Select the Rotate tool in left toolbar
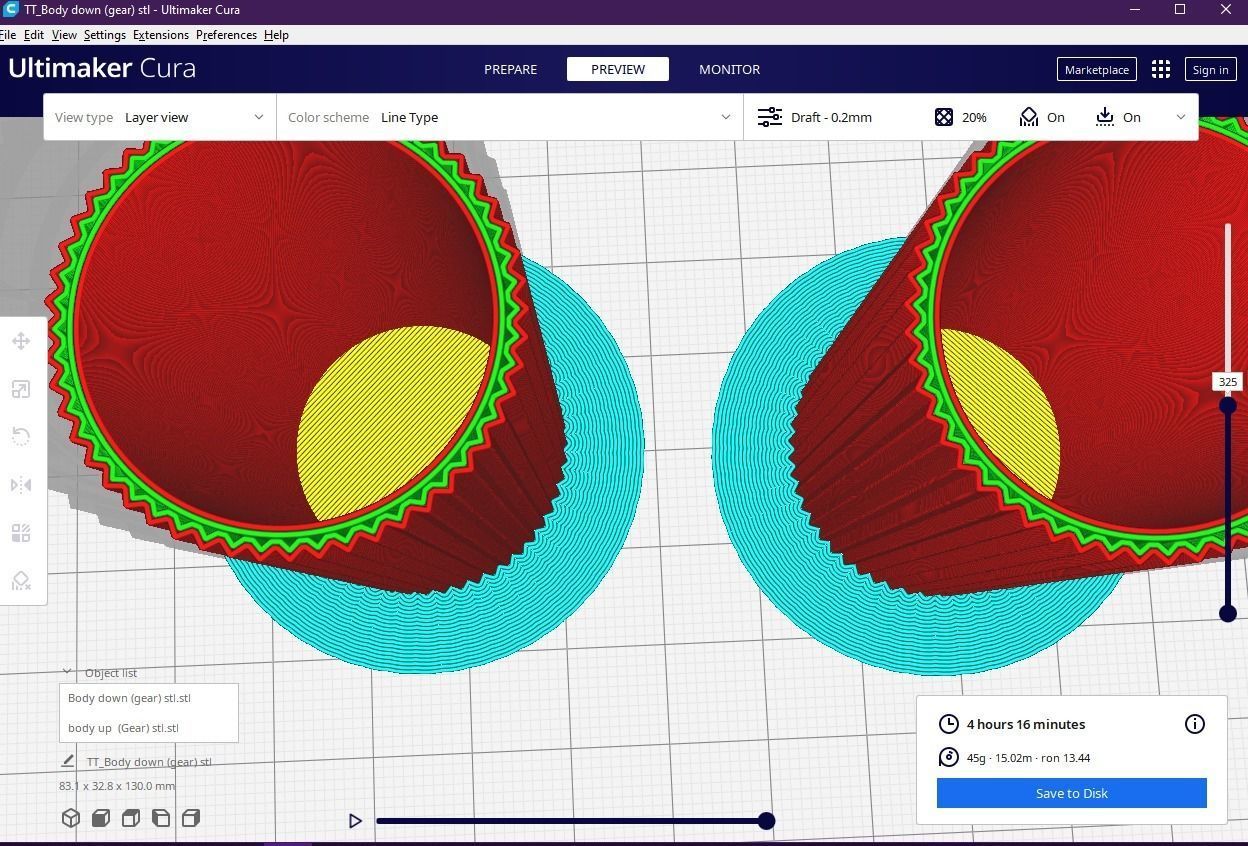The width and height of the screenshot is (1248, 846). 21,437
